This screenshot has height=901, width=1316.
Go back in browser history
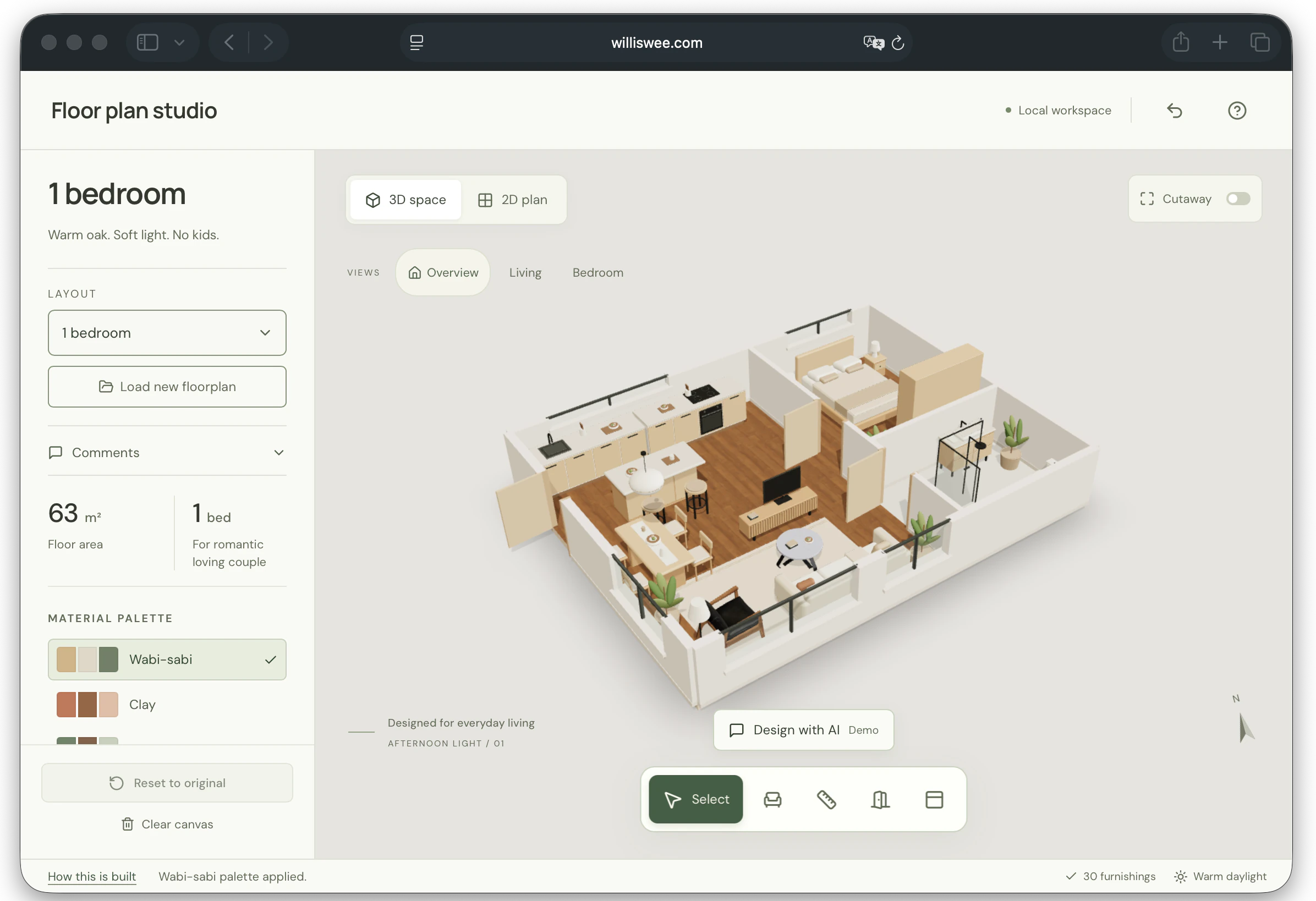(x=229, y=42)
